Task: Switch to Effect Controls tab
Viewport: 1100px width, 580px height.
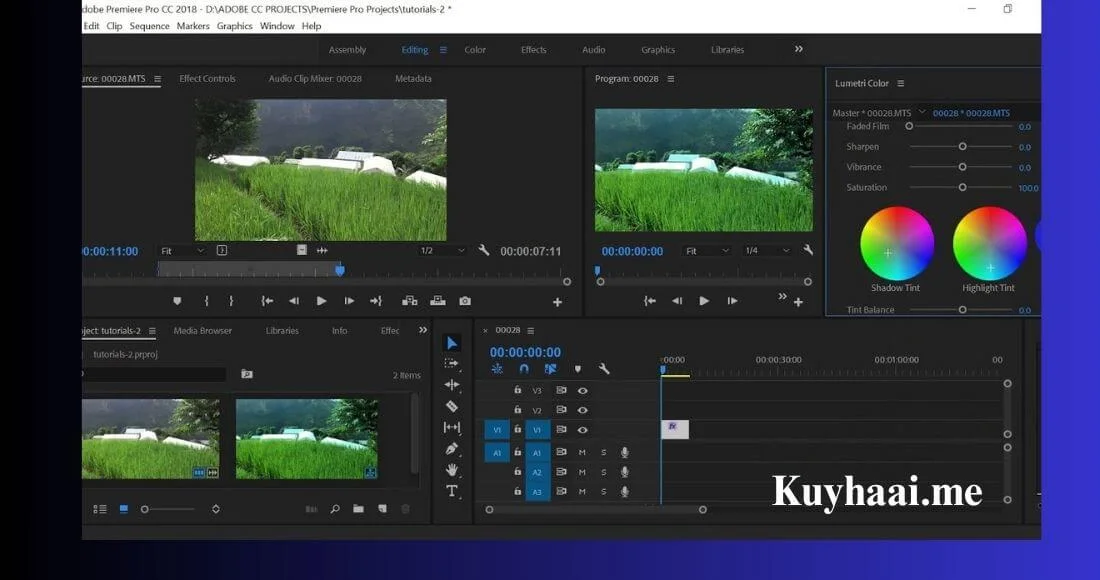Action: click(x=207, y=79)
